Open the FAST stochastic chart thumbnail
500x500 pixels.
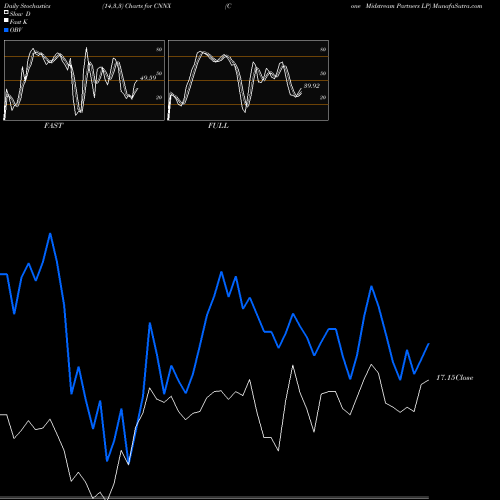pyautogui.click(x=84, y=80)
